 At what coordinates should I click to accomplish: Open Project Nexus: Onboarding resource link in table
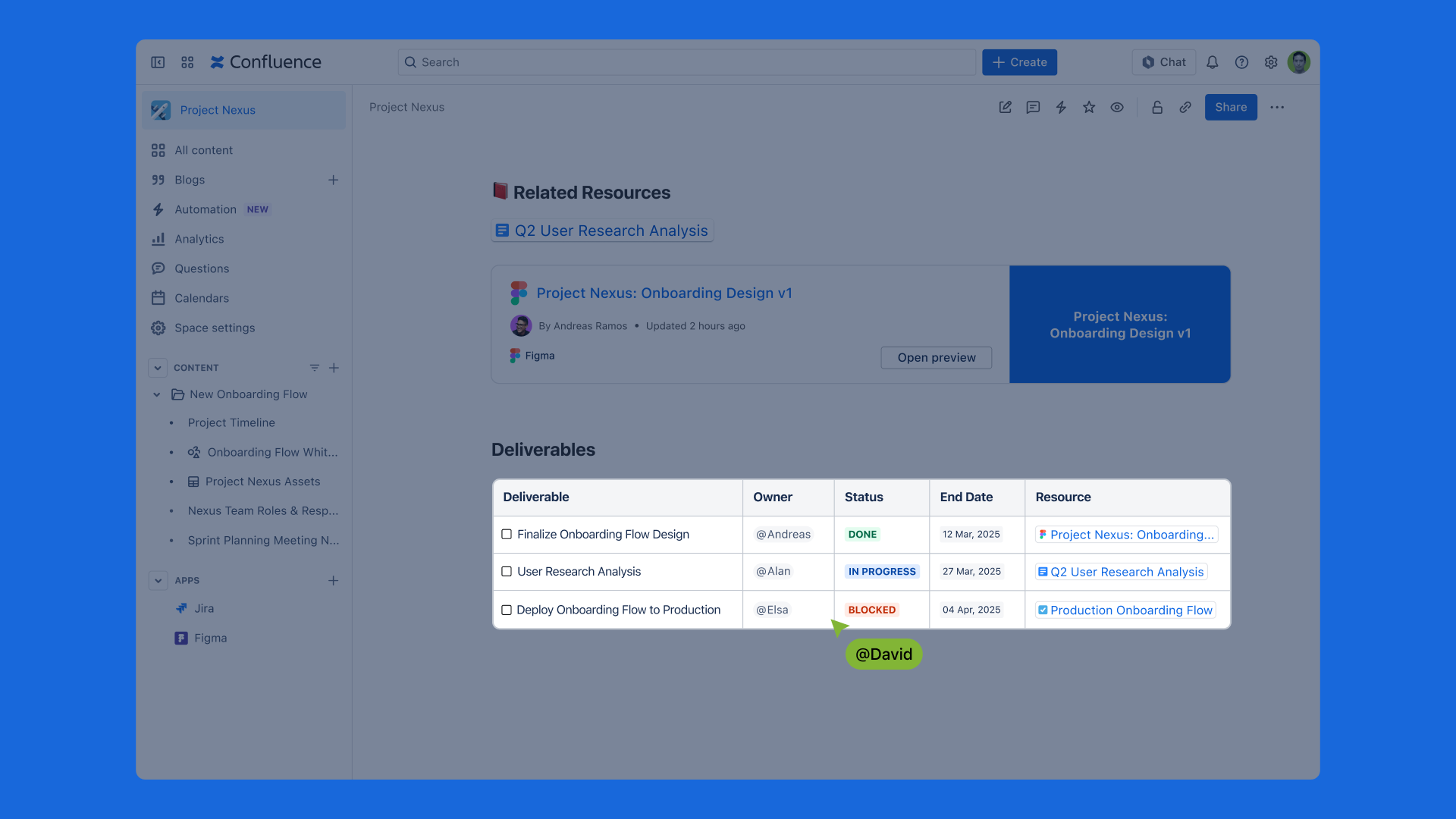coord(1126,535)
